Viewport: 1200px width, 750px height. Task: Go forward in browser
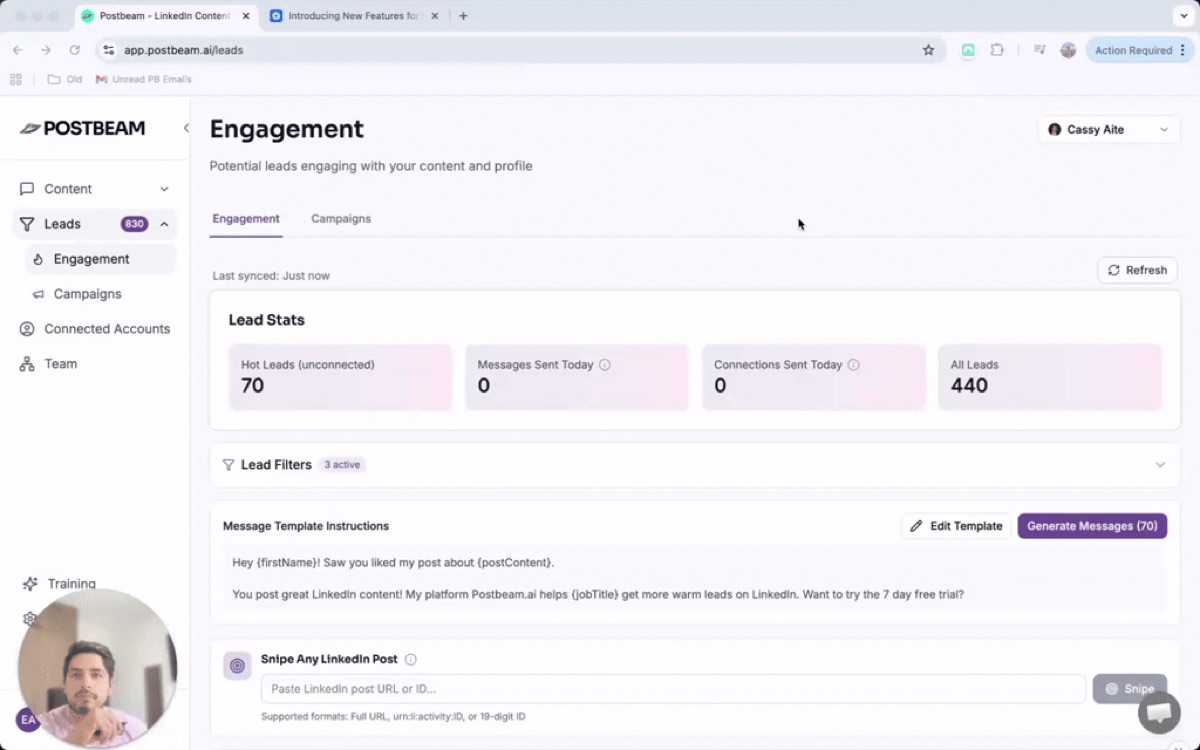tap(46, 50)
